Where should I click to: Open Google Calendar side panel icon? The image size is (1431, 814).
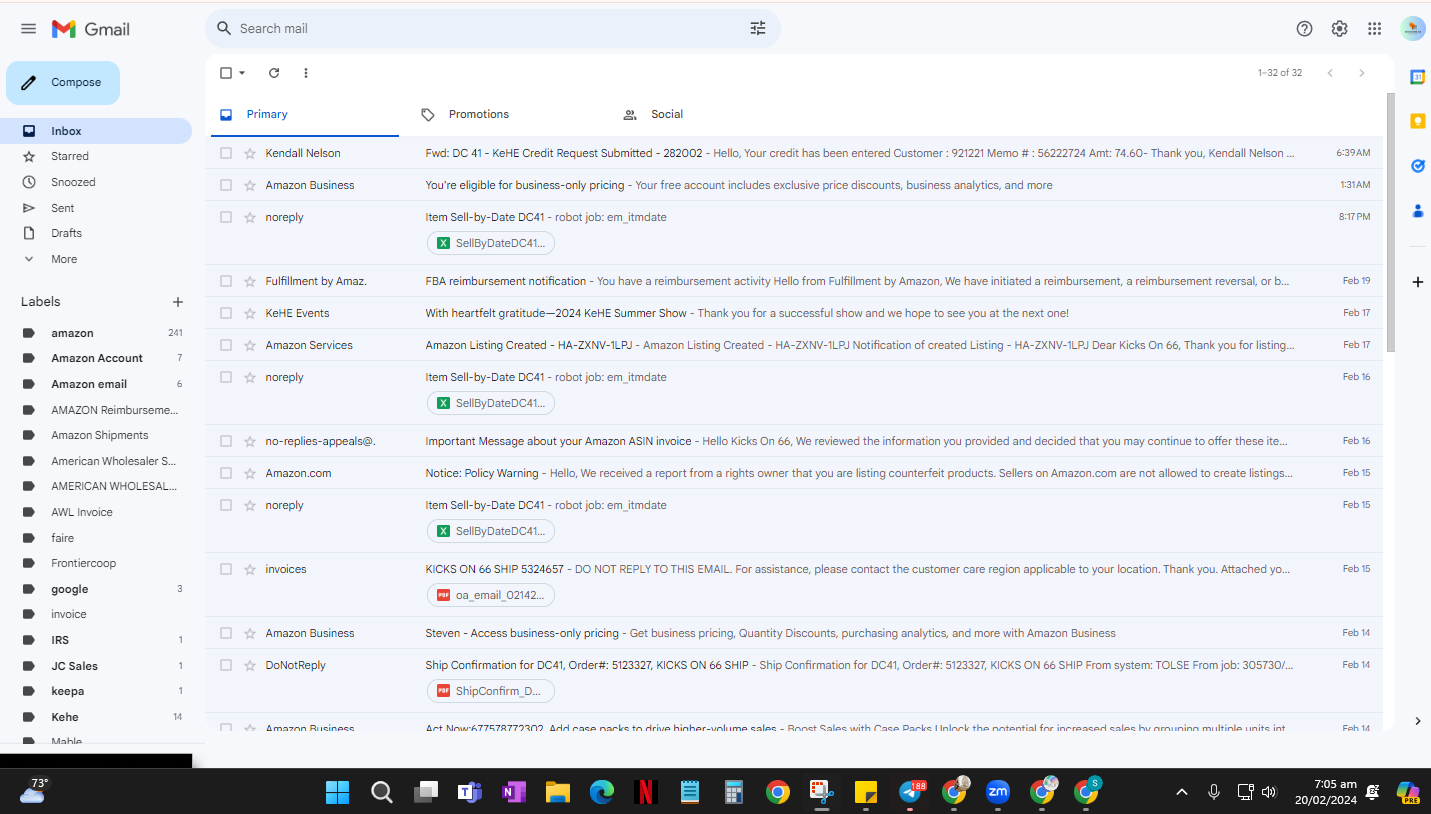pos(1417,77)
